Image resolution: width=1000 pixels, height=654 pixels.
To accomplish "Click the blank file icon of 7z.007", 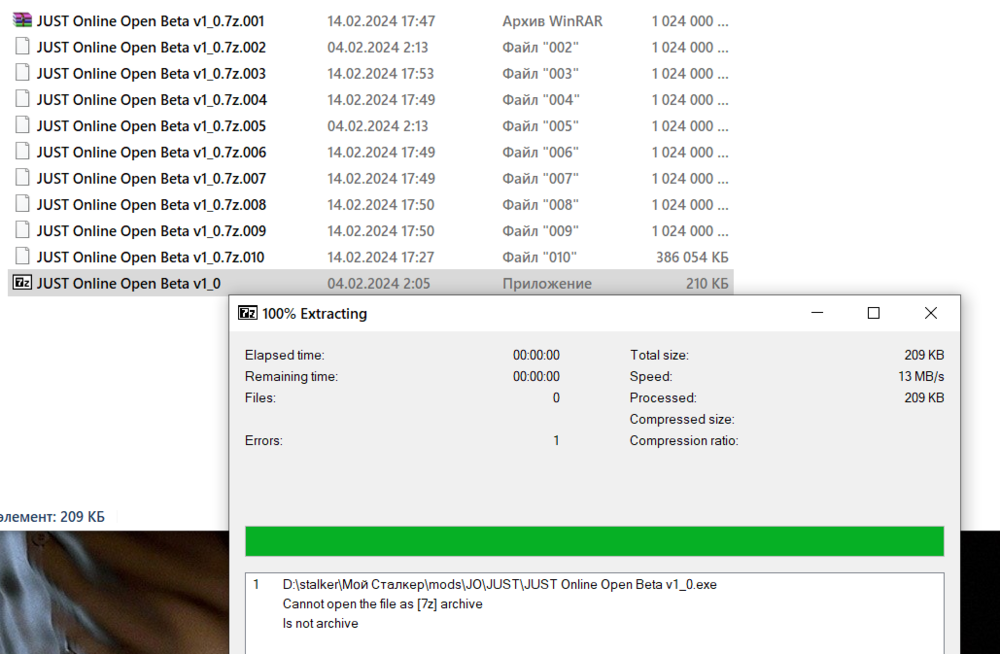I will tap(22, 177).
